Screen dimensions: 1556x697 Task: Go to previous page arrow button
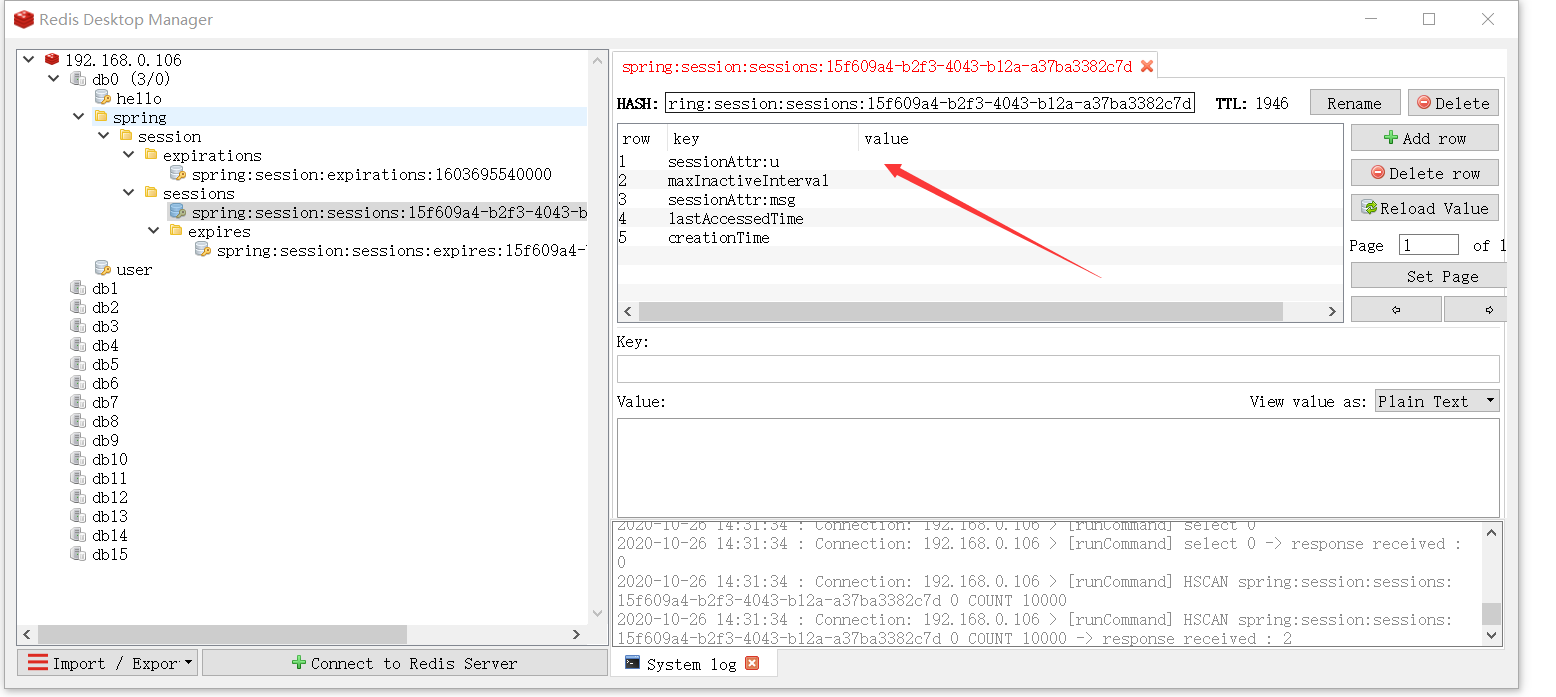[x=1396, y=310]
